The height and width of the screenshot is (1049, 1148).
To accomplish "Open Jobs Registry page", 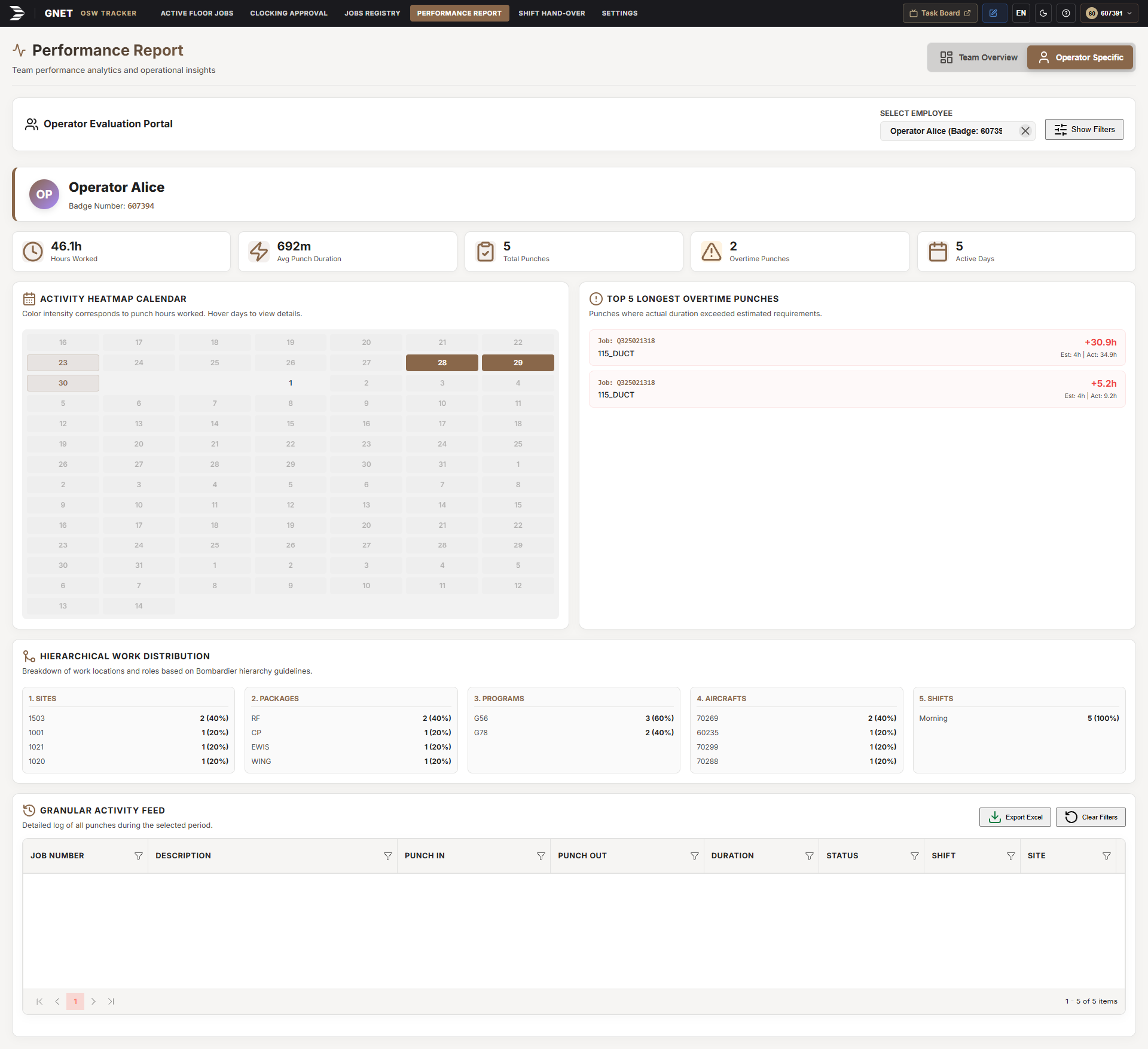I will (372, 13).
